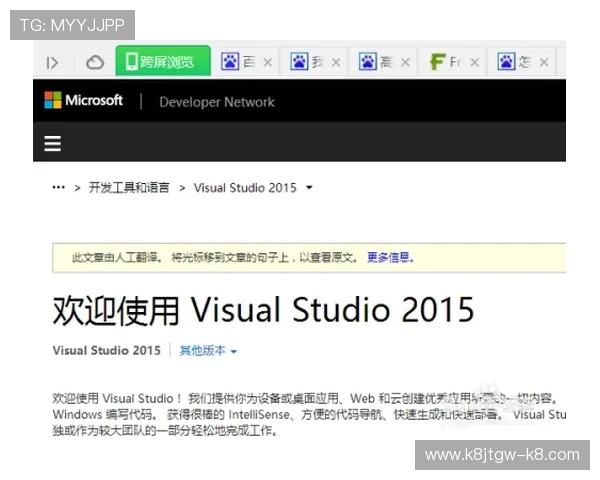
Task: Click the 欢迎使用 Visual Studio 2015 heading
Action: pyautogui.click(x=263, y=310)
